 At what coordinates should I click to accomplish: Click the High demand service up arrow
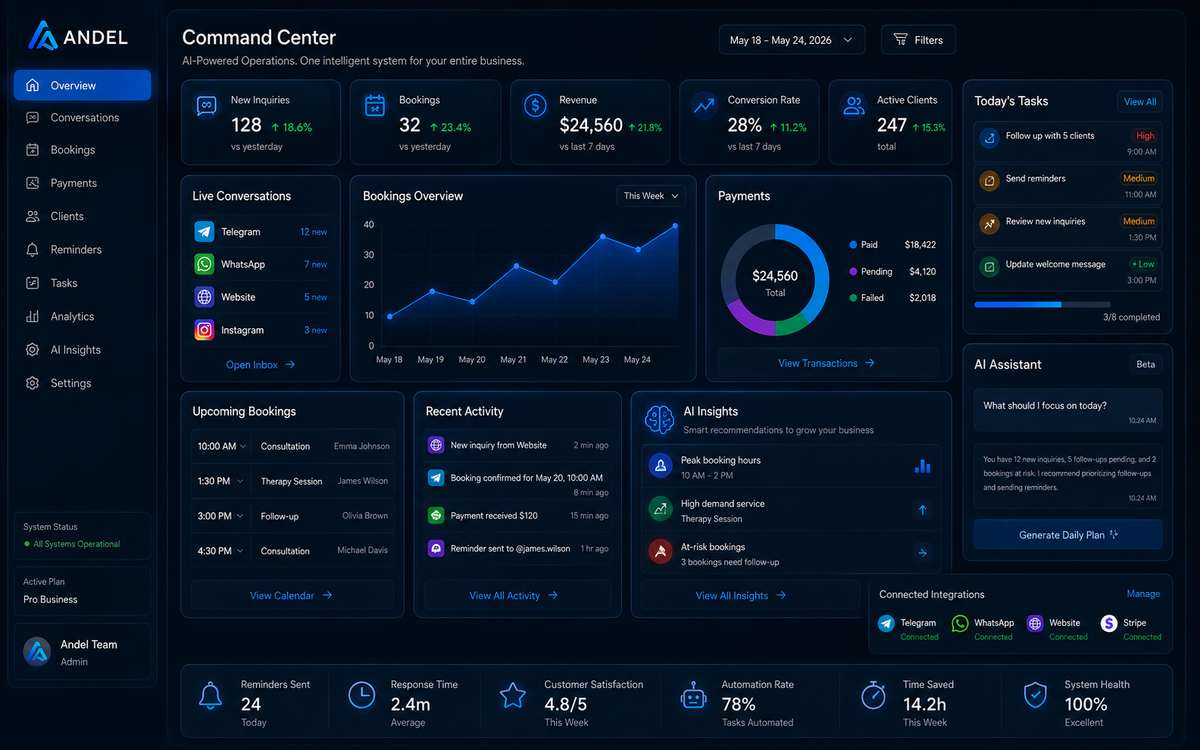922,510
